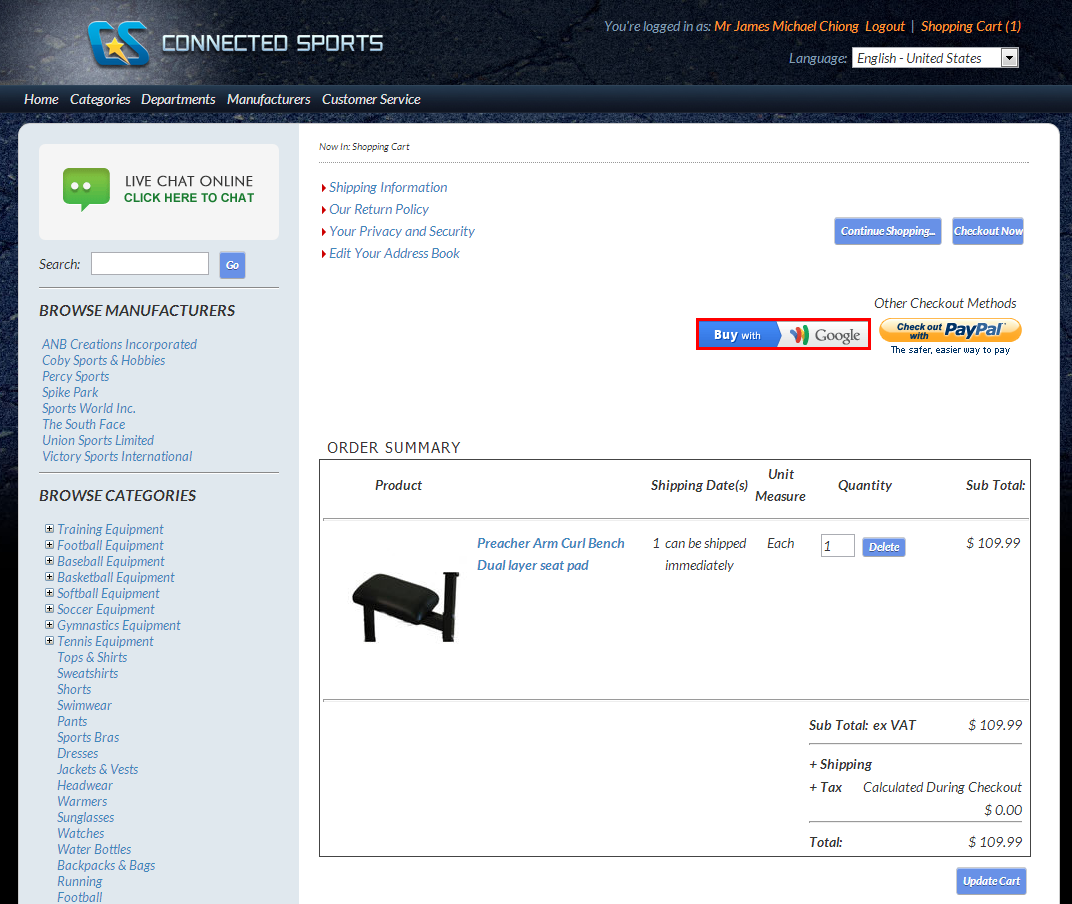Open Percy Sports manufacturer
This screenshot has height=904, width=1072.
[75, 376]
